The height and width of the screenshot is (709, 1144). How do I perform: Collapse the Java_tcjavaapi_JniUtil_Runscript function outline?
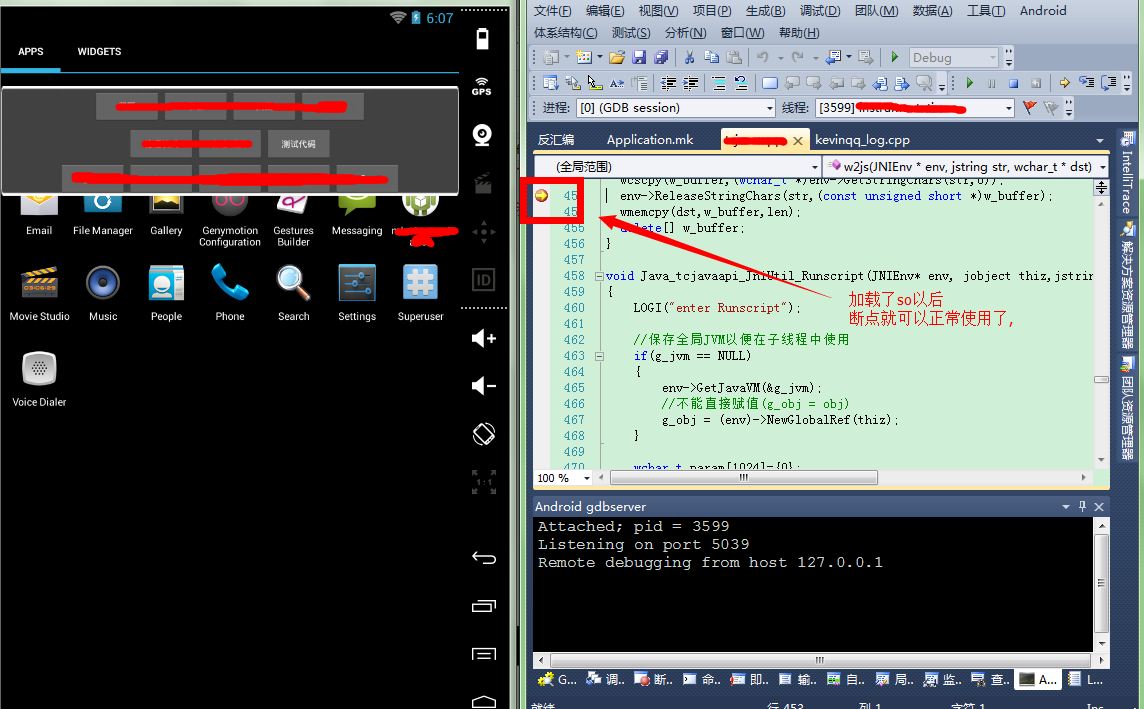click(x=599, y=276)
